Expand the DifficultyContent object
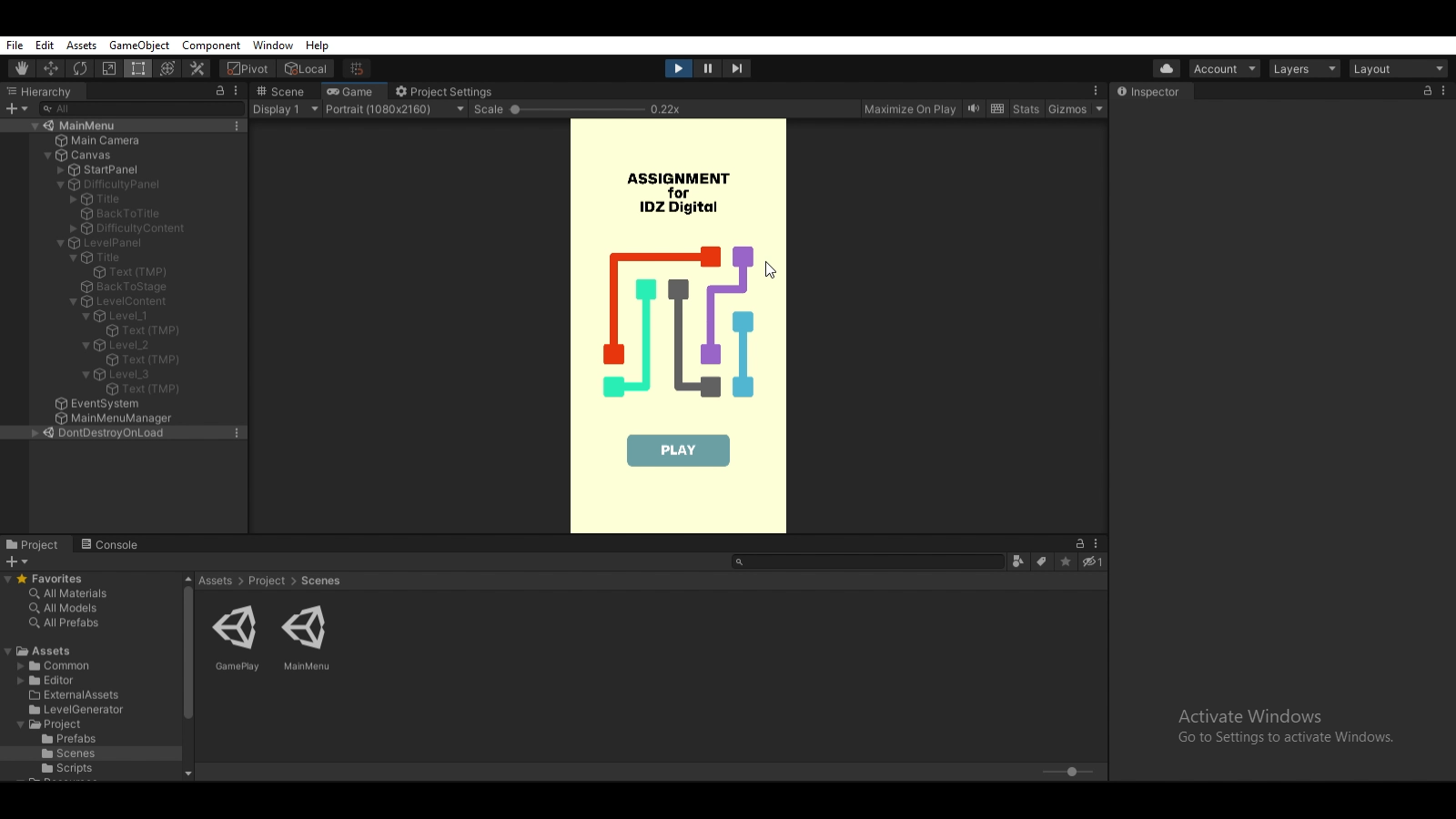This screenshot has height=819, width=1456. (74, 228)
